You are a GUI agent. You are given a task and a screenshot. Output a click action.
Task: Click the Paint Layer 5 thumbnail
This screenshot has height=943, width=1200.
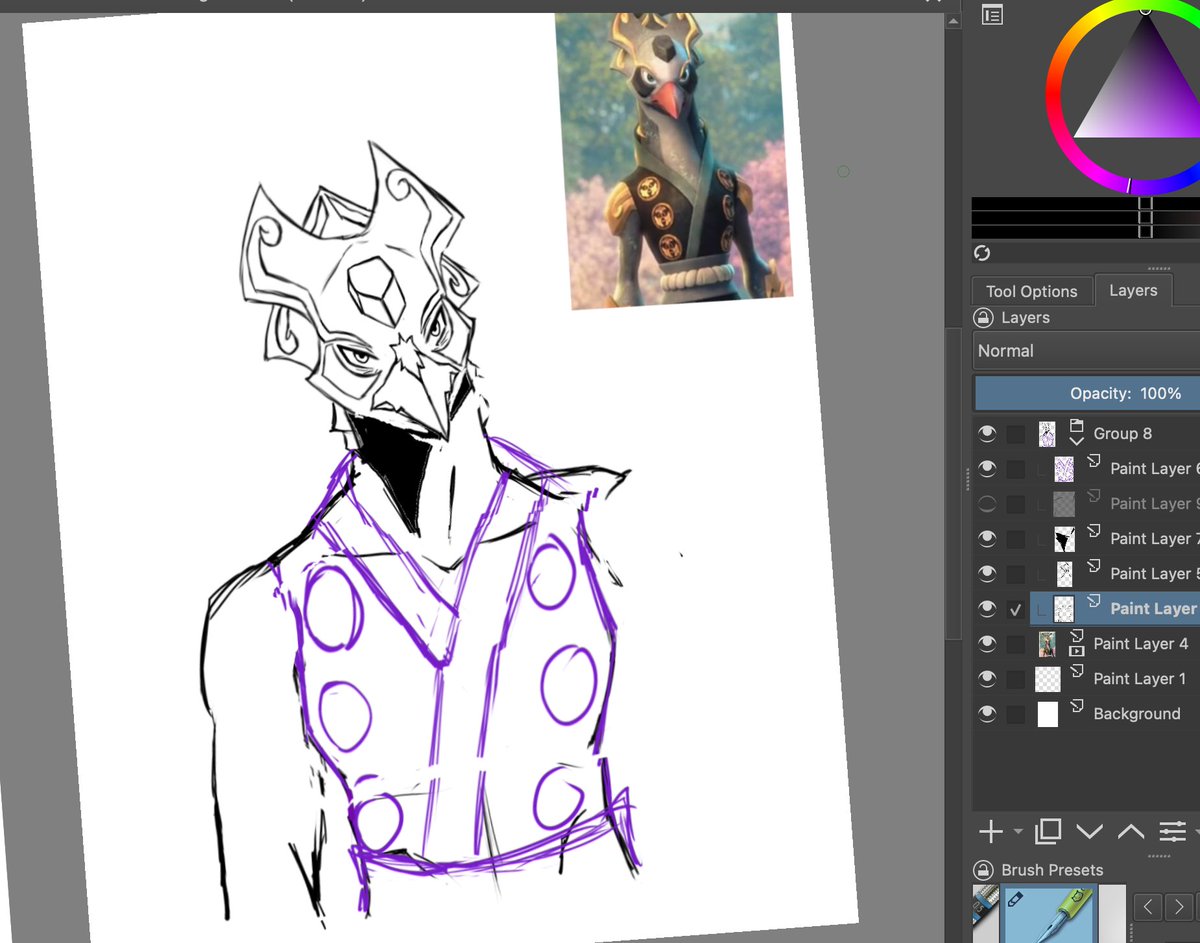(x=1064, y=573)
